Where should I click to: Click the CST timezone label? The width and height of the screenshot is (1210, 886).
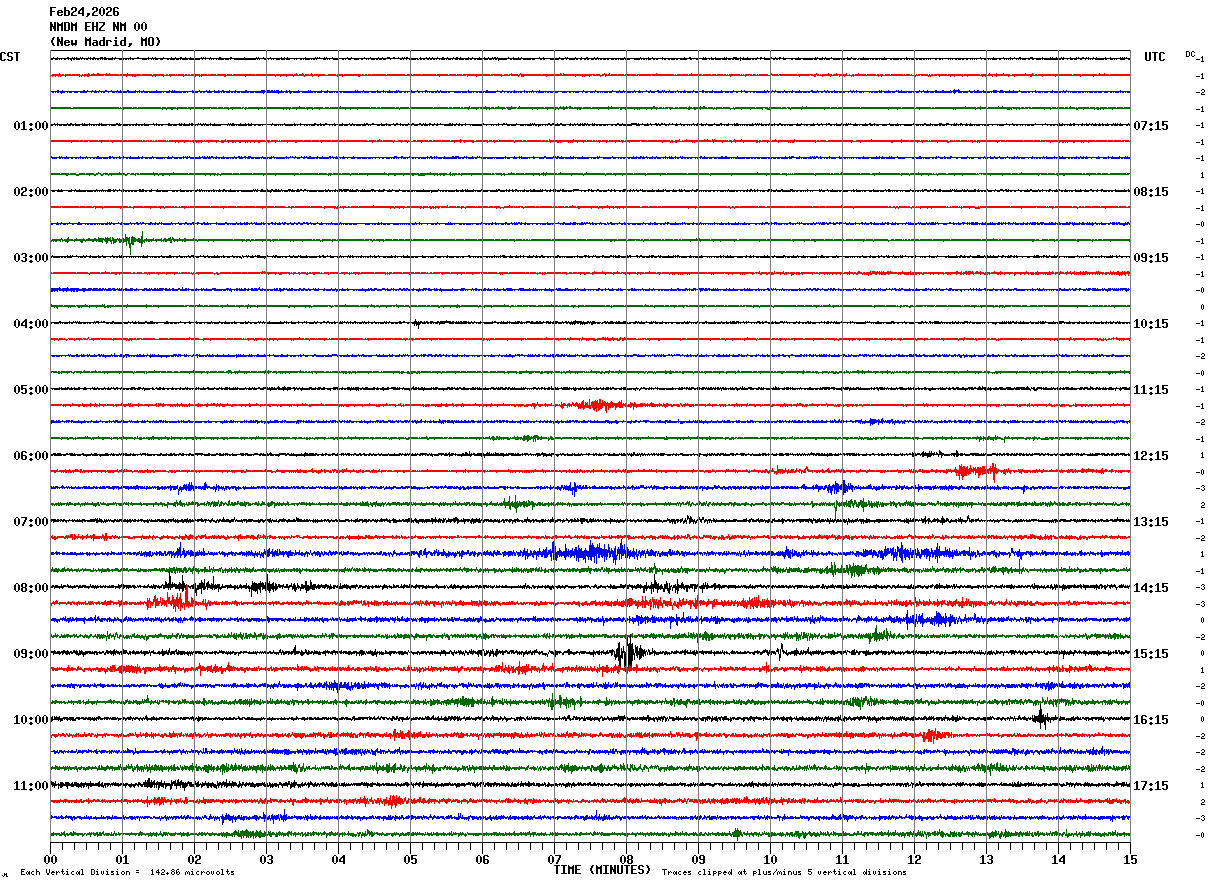10,57
